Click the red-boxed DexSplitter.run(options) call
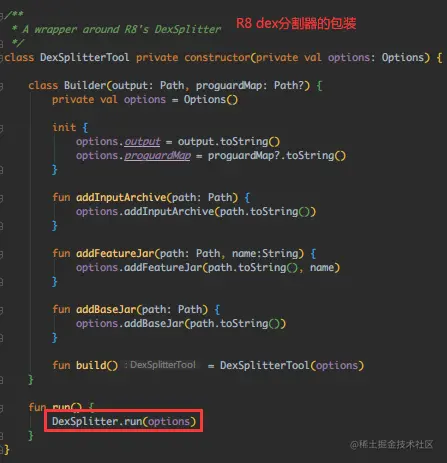The width and height of the screenshot is (447, 463). click(124, 421)
